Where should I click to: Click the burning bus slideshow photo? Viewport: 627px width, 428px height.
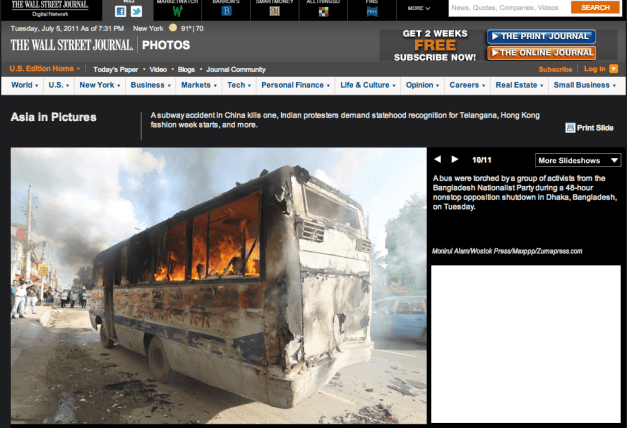218,286
